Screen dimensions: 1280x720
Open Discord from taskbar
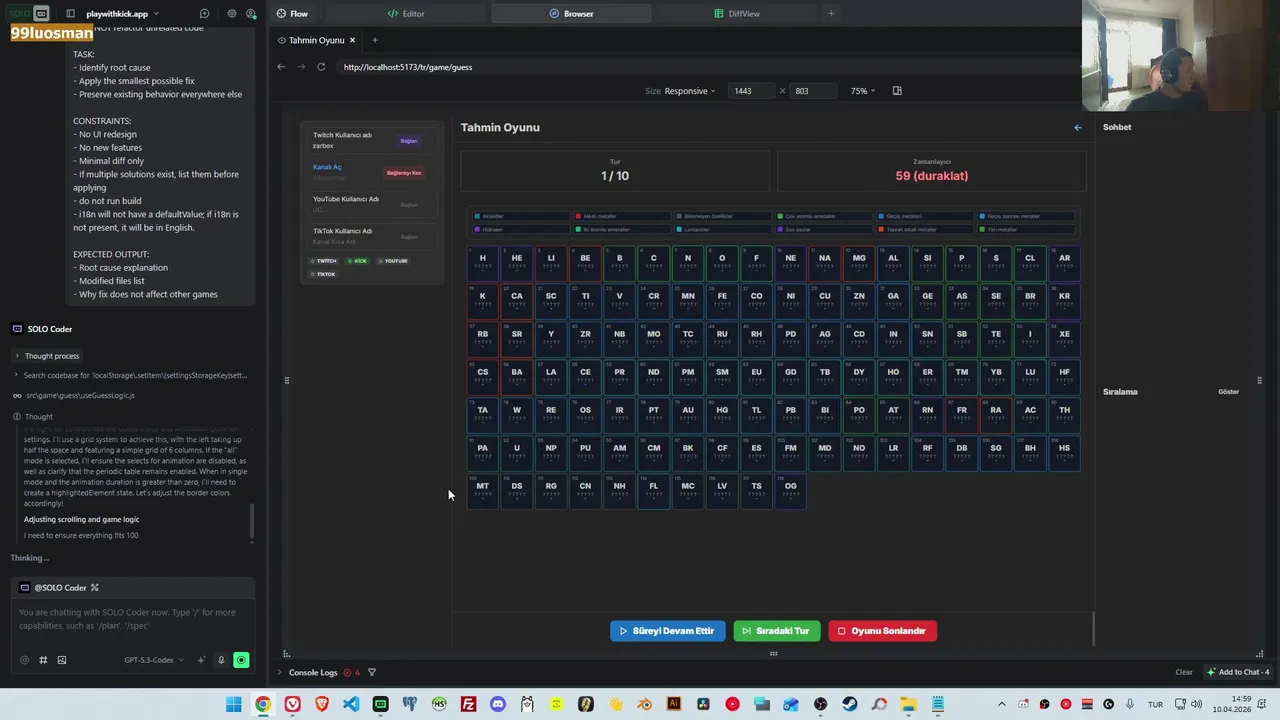(498, 704)
